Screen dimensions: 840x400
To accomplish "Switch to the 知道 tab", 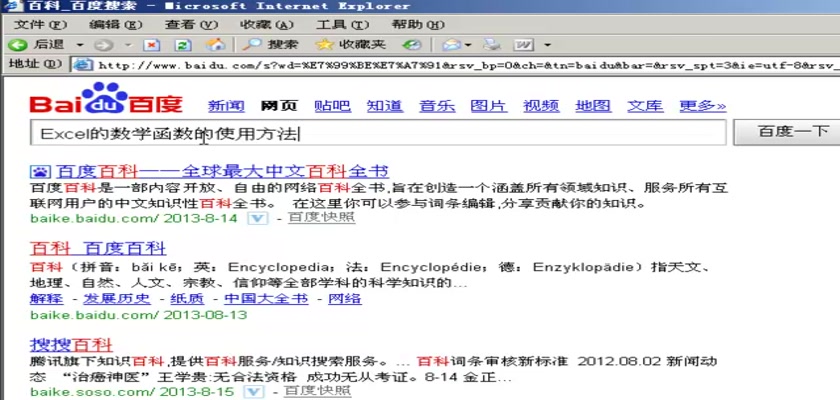I will (385, 106).
